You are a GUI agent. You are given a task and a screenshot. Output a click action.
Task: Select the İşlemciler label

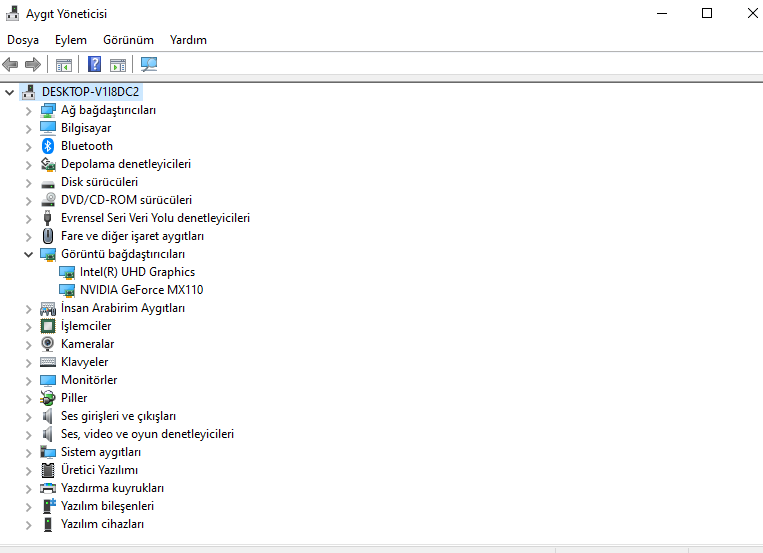coord(86,326)
